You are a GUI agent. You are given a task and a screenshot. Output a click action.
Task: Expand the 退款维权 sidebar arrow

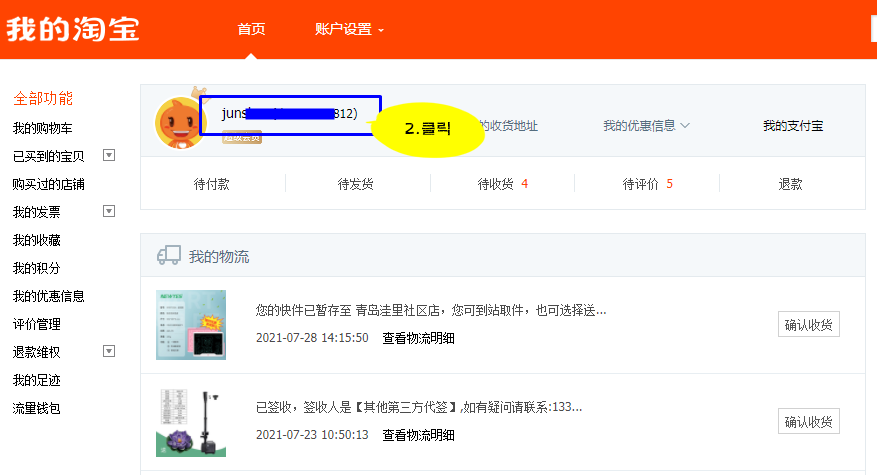coord(109,351)
